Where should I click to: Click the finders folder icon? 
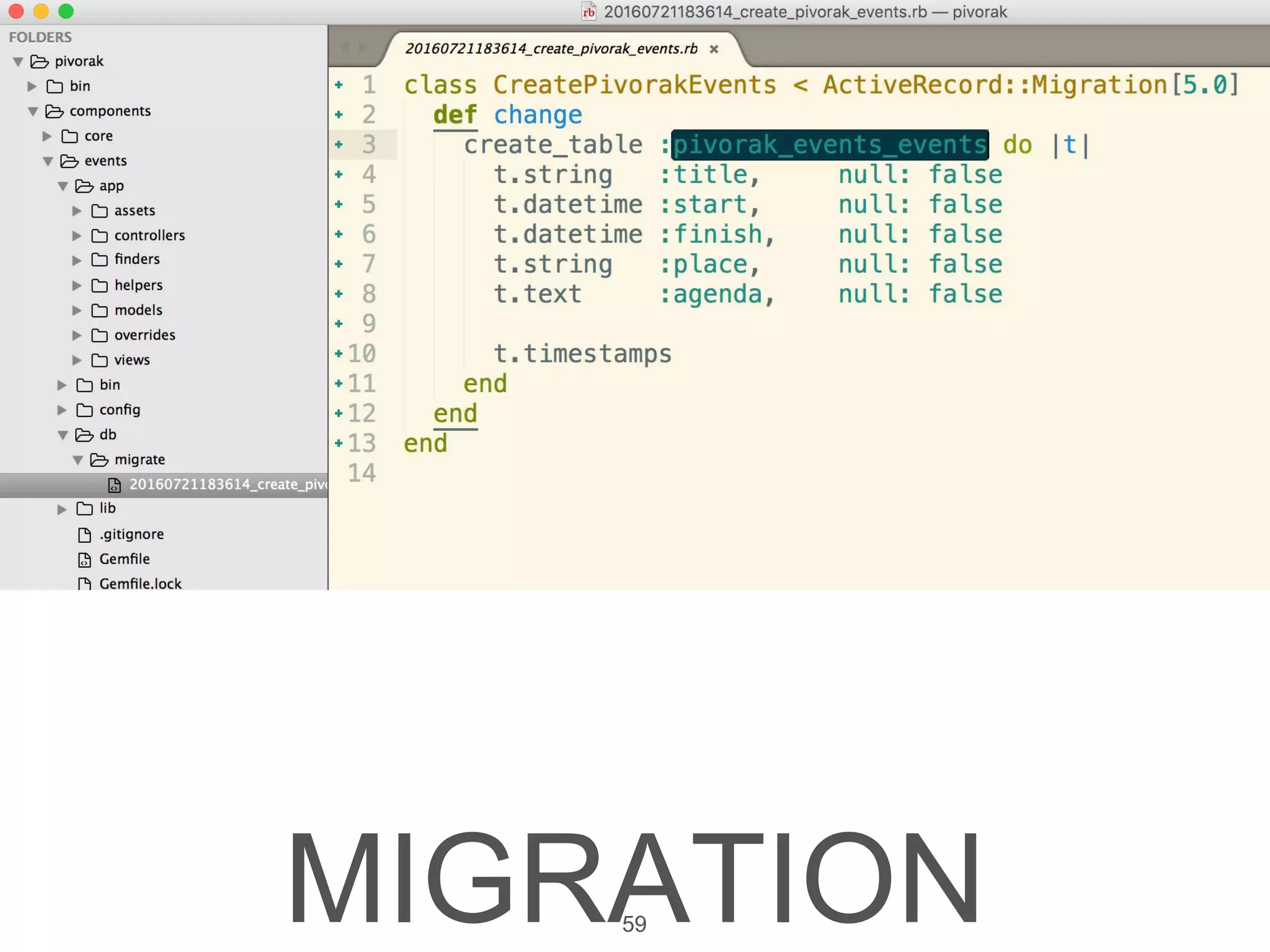coord(99,260)
